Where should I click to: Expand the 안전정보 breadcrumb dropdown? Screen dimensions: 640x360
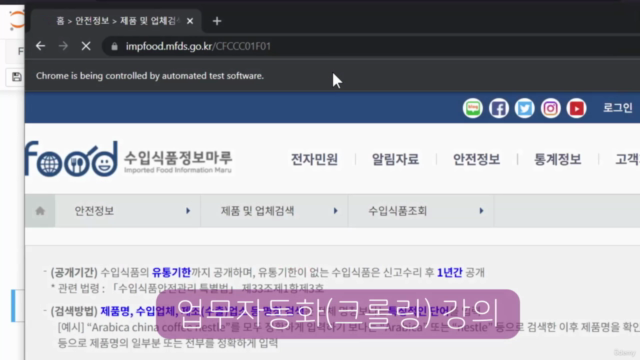point(128,211)
